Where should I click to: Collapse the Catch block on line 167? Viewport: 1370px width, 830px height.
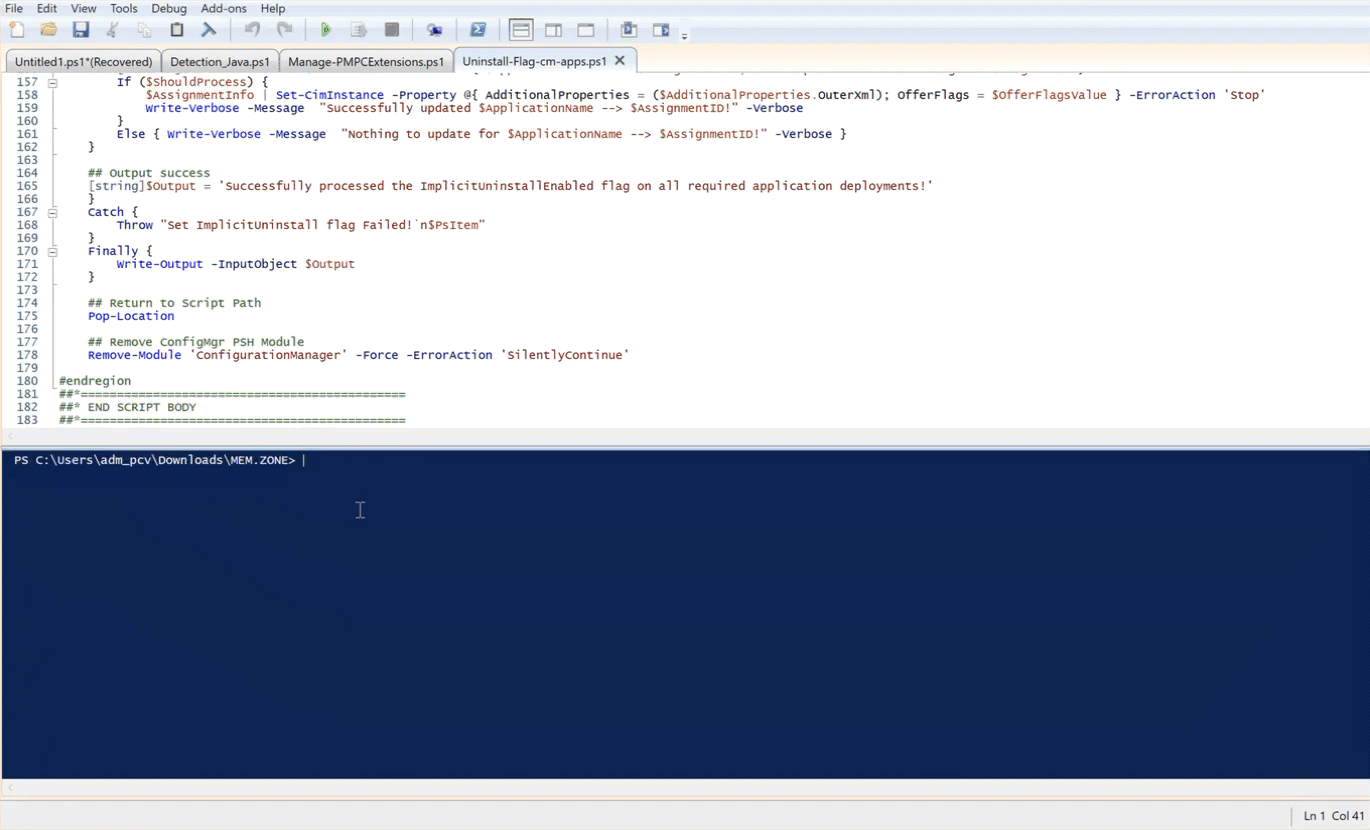pos(51,212)
